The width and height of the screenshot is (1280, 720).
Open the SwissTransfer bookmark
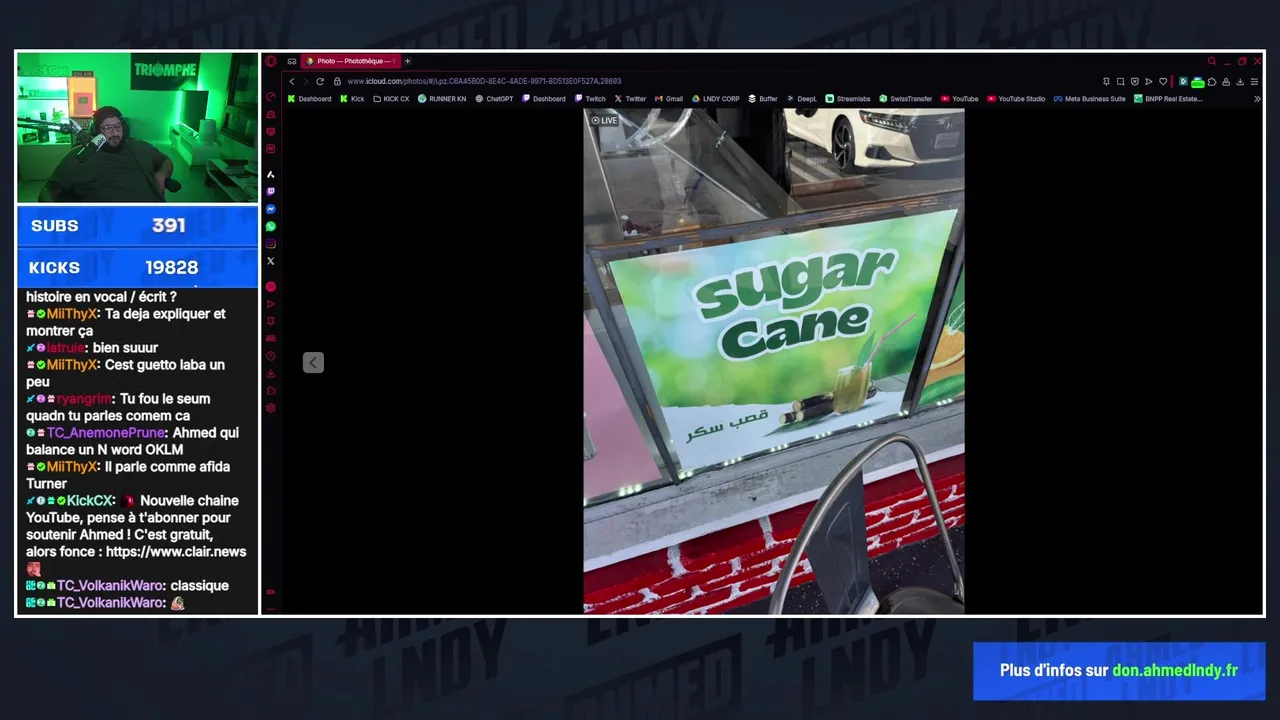[906, 99]
